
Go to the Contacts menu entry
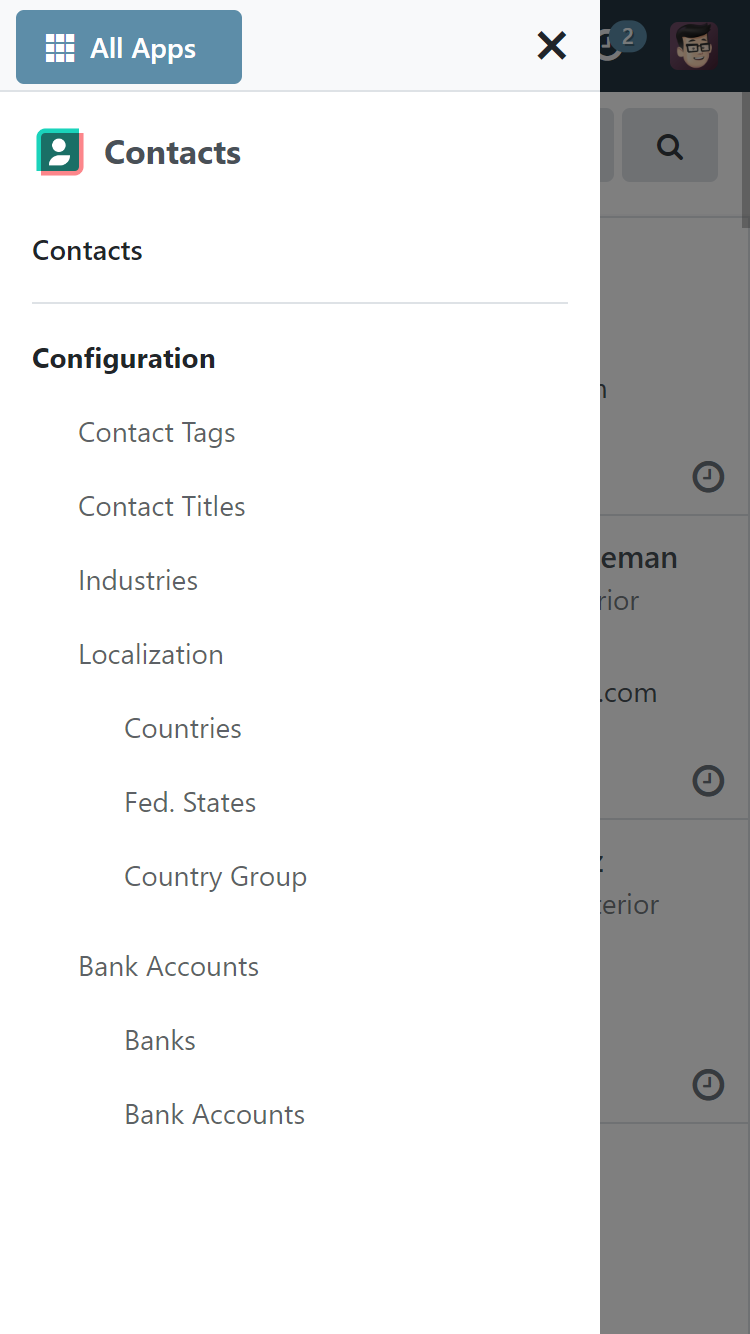(88, 251)
